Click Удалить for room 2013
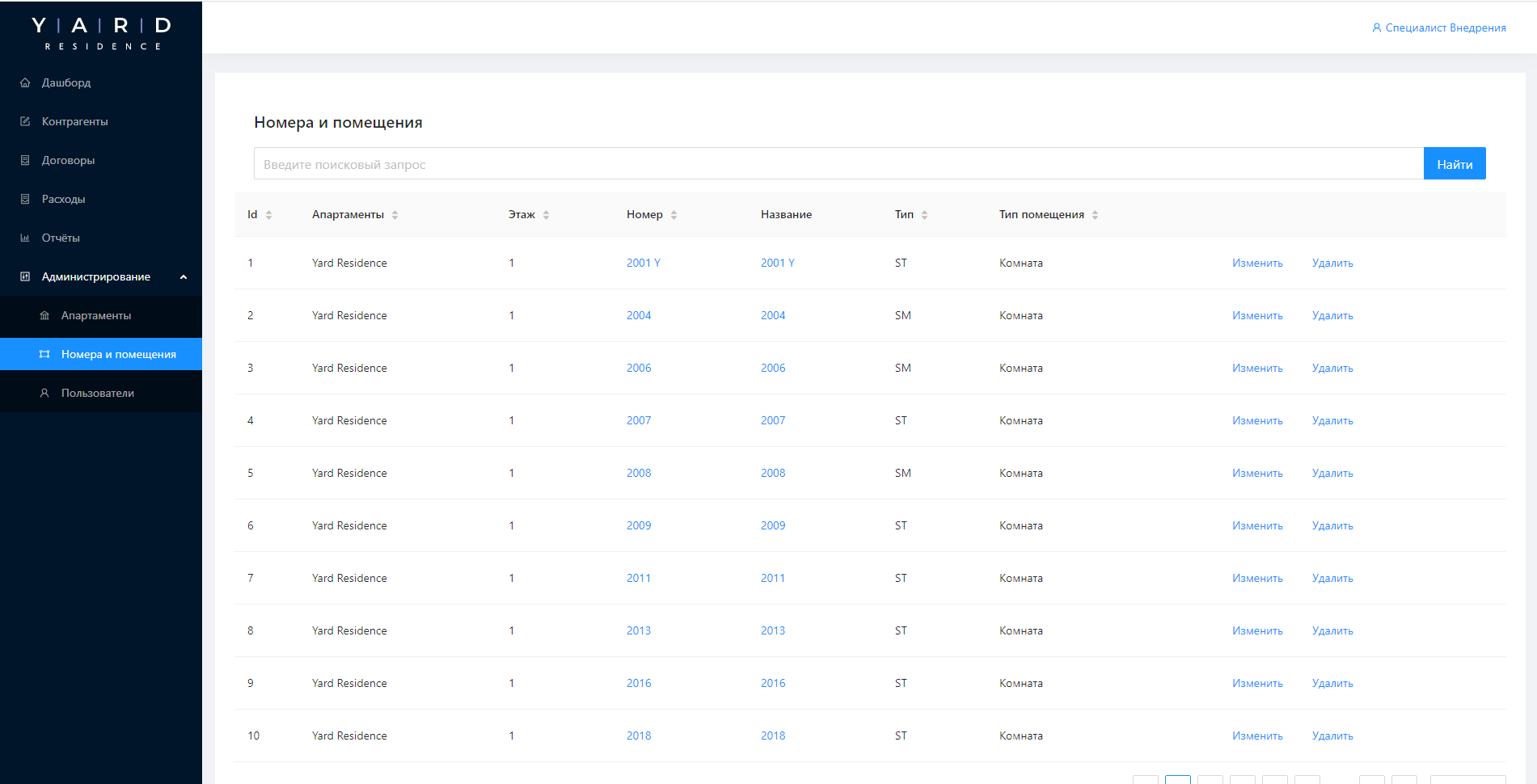This screenshot has width=1537, height=784. tap(1332, 631)
